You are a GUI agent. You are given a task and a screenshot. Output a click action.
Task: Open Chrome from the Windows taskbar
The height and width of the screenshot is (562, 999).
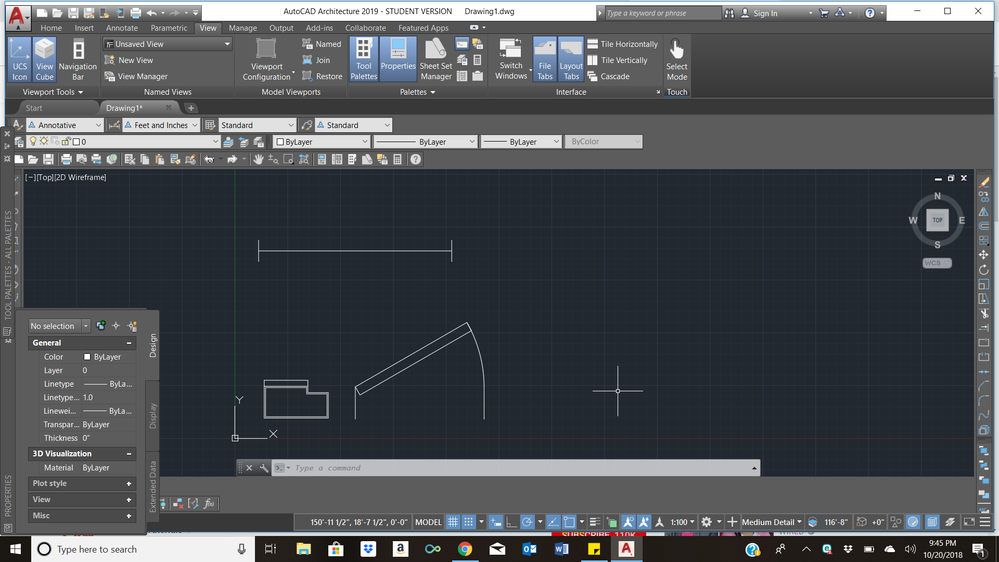pos(464,549)
